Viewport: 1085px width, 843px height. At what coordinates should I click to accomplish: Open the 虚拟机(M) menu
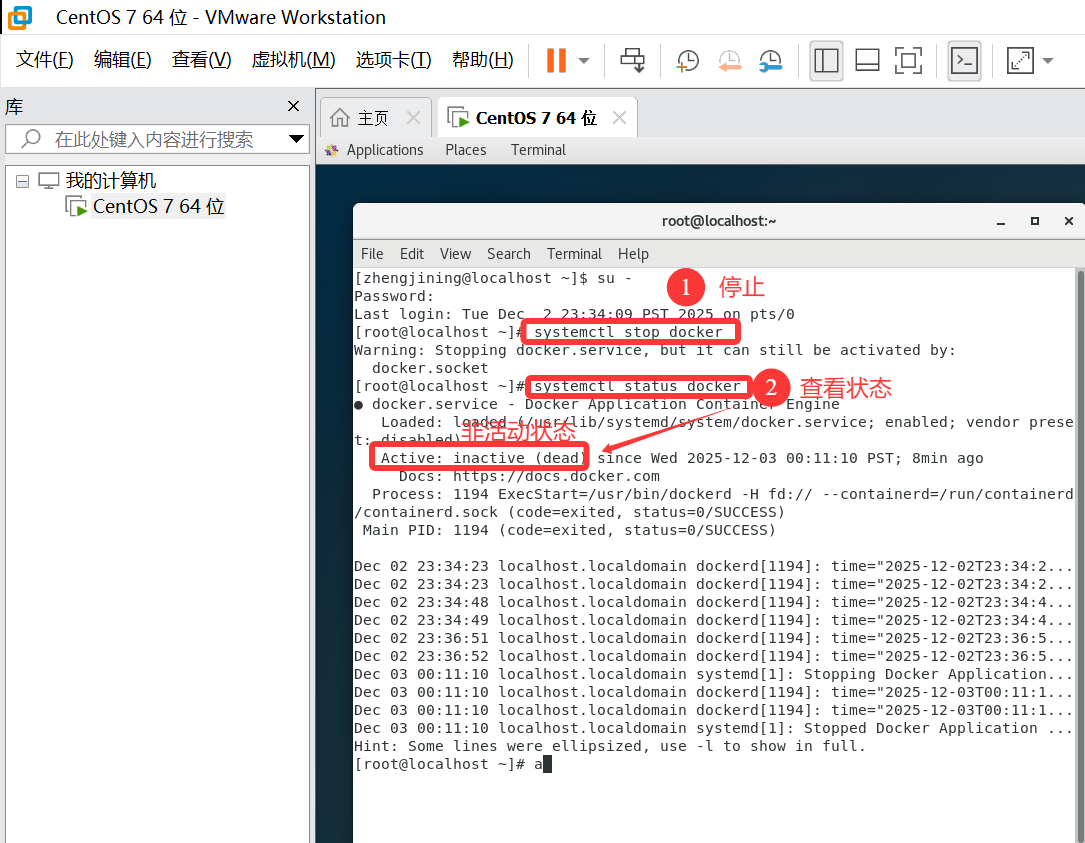click(x=293, y=59)
